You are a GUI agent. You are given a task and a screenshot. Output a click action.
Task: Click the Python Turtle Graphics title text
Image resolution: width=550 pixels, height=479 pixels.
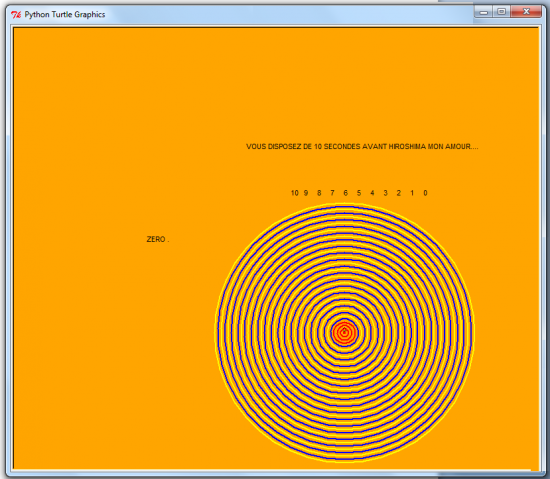[x=65, y=15]
